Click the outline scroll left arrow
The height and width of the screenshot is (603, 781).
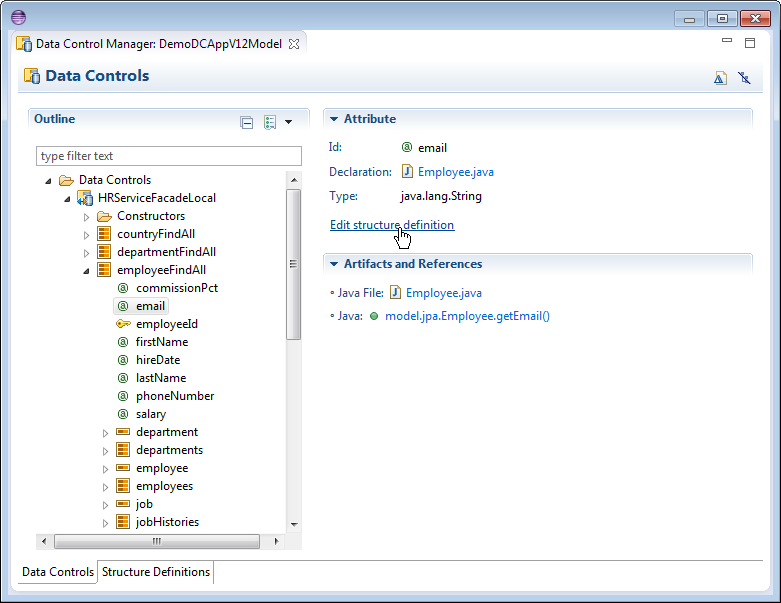44,541
